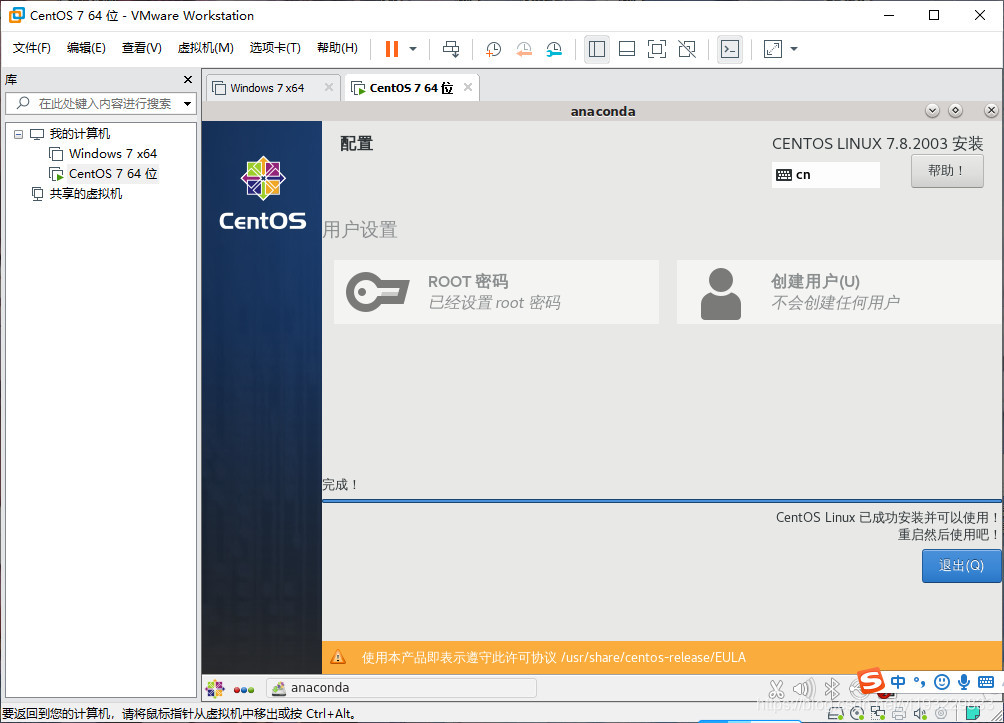Image resolution: width=1004 pixels, height=723 pixels.
Task: Click the installer progress bar
Action: [661, 501]
